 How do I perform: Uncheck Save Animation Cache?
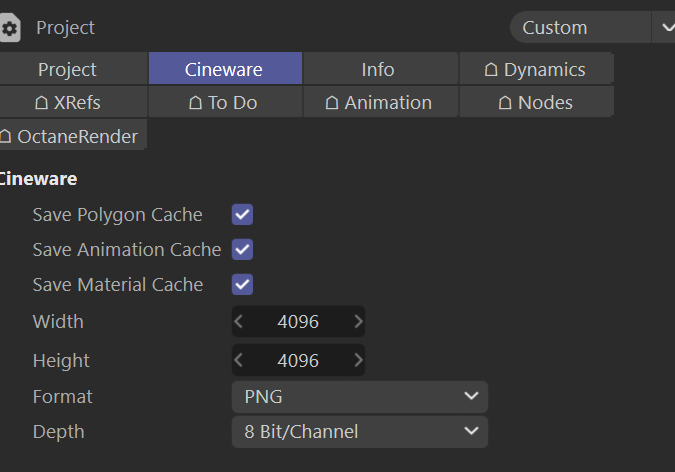pos(242,249)
